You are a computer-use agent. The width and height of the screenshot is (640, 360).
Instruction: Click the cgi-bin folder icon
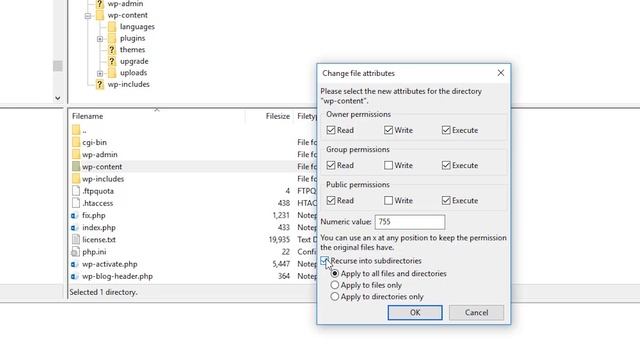[76, 142]
